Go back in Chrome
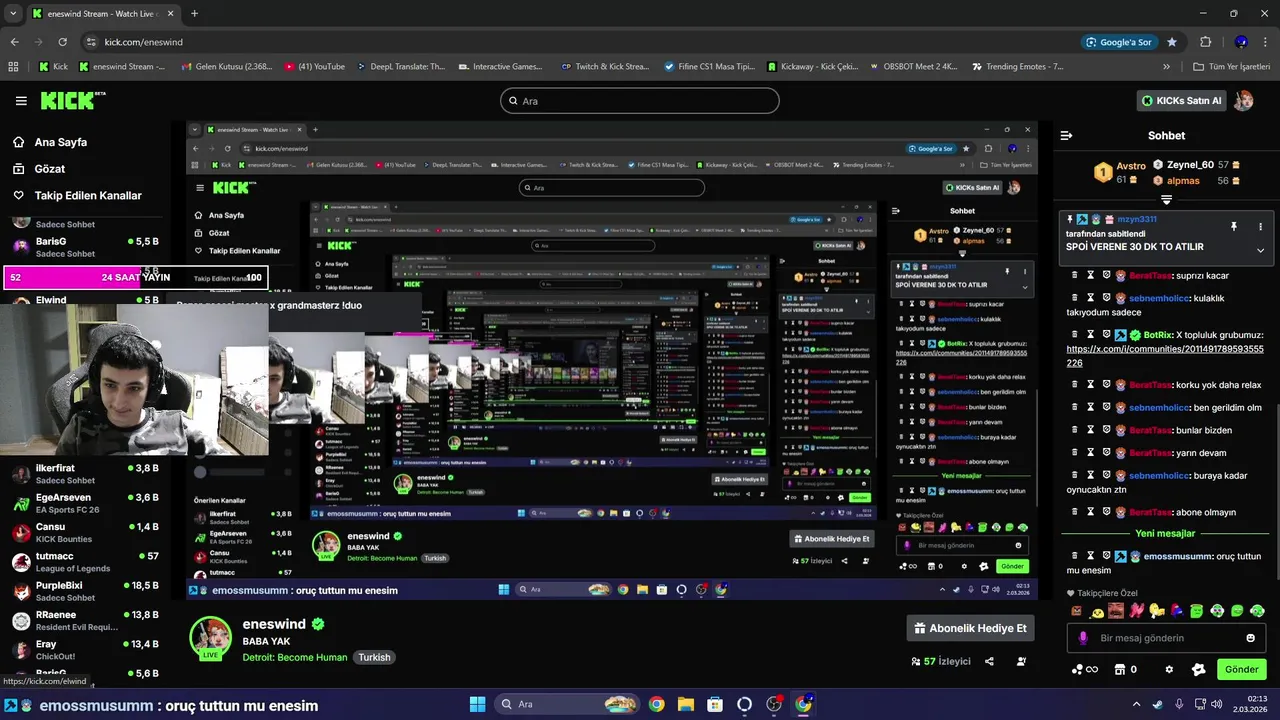The height and width of the screenshot is (720, 1280). point(14,42)
